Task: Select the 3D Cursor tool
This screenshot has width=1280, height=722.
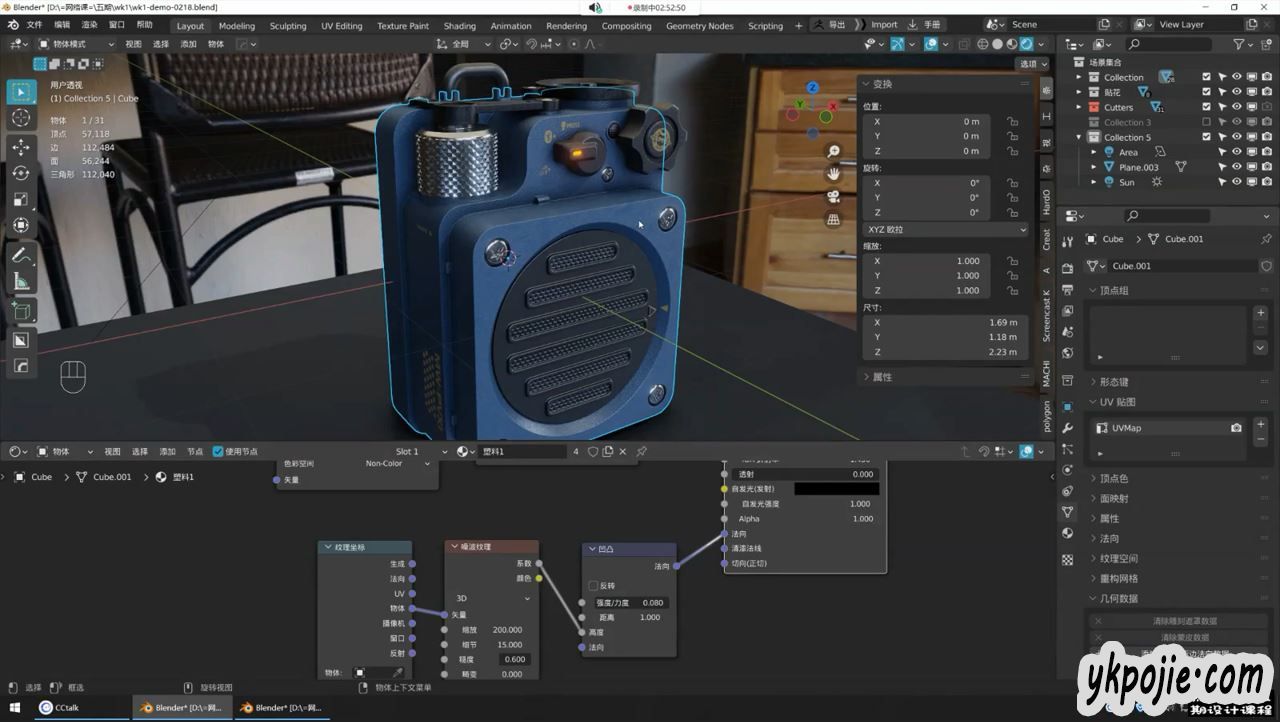Action: (x=21, y=118)
